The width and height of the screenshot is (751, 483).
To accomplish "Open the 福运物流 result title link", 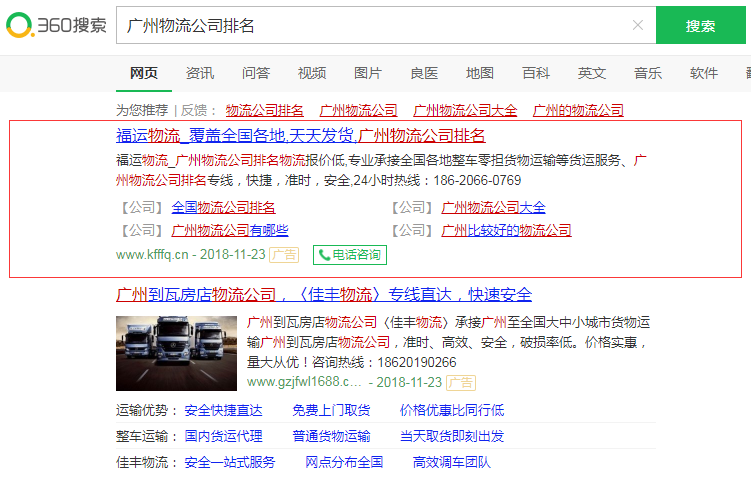I will coord(301,136).
